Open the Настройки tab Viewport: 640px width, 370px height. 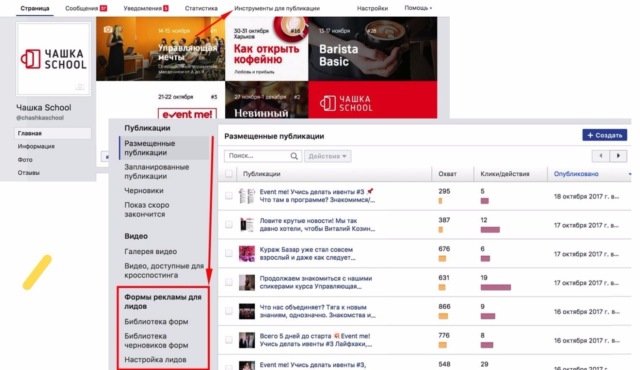tap(372, 8)
